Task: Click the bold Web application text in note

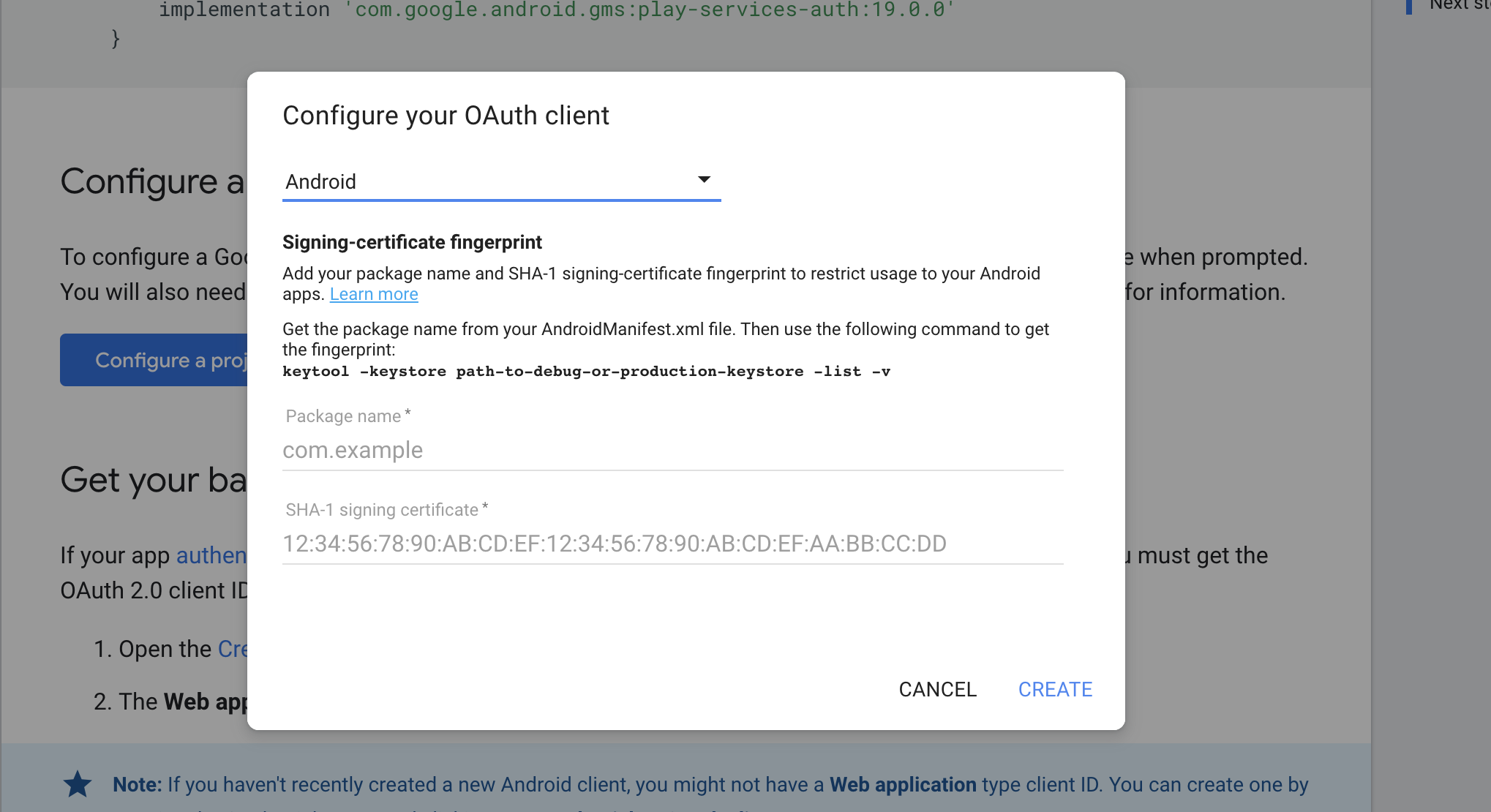Action: click(x=903, y=784)
